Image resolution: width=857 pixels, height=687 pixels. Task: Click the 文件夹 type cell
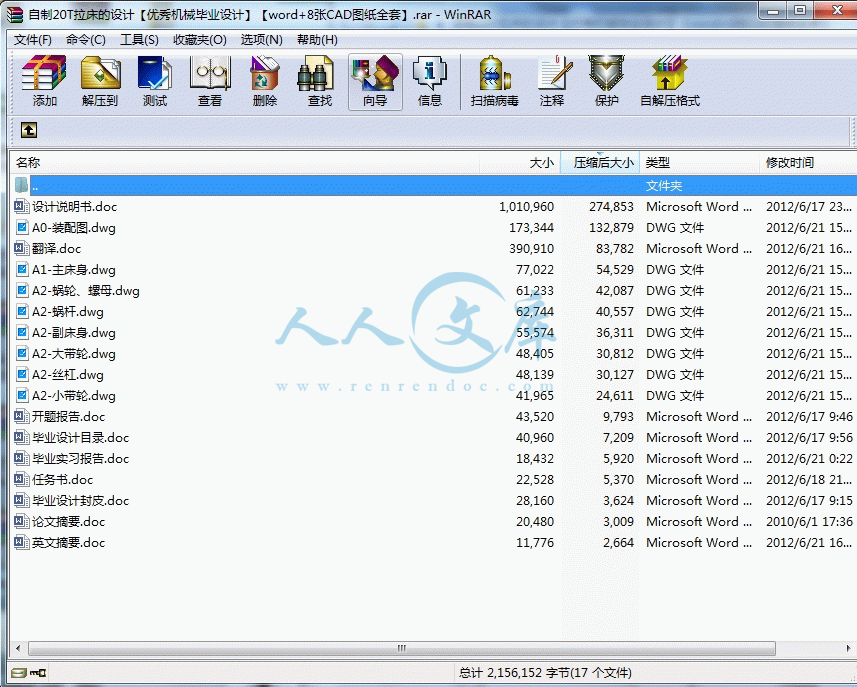(x=664, y=186)
